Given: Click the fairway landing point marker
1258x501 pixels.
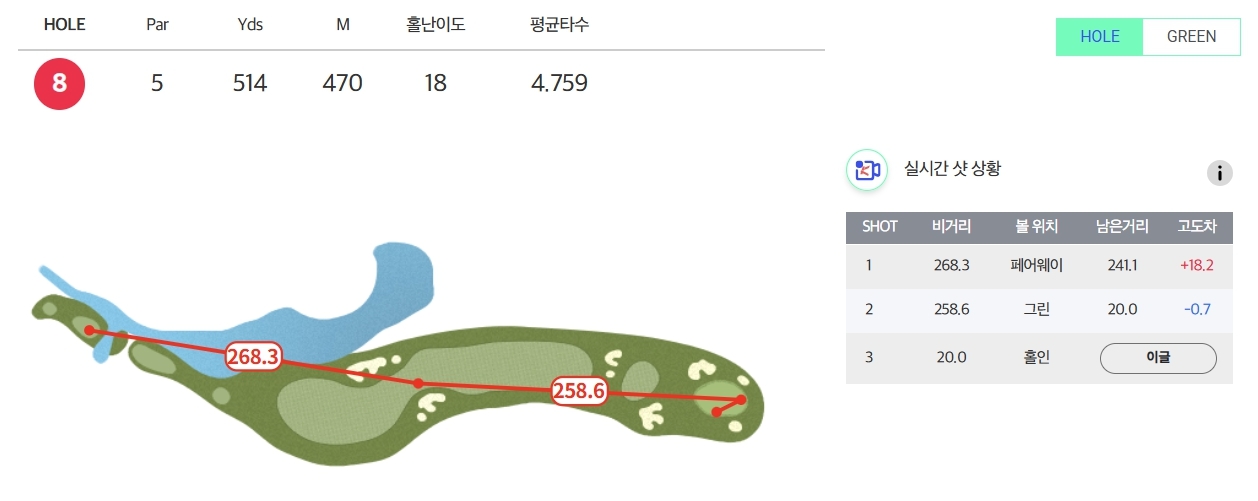Looking at the screenshot, I should coord(418,383).
